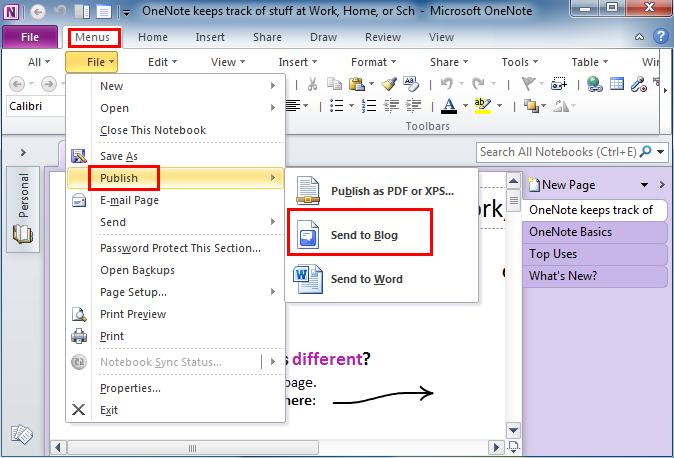Click the Clear Formatting eraser icon
This screenshot has width=674, height=458.
(411, 83)
